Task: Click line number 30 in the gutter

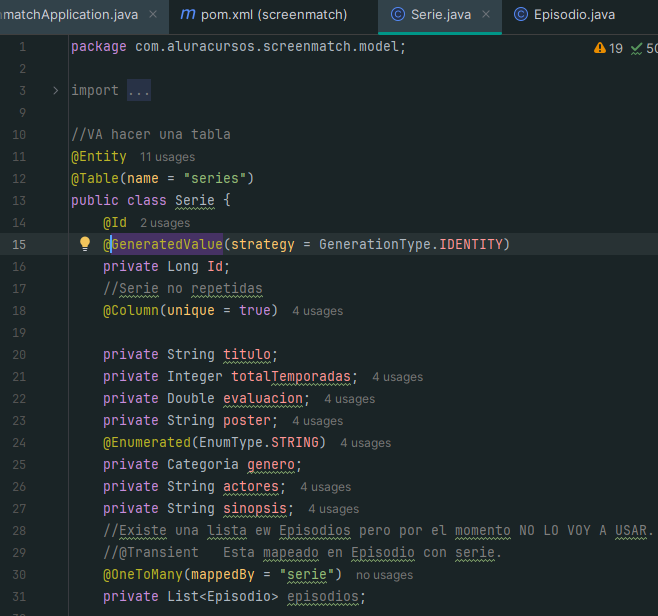Action: [x=19, y=574]
